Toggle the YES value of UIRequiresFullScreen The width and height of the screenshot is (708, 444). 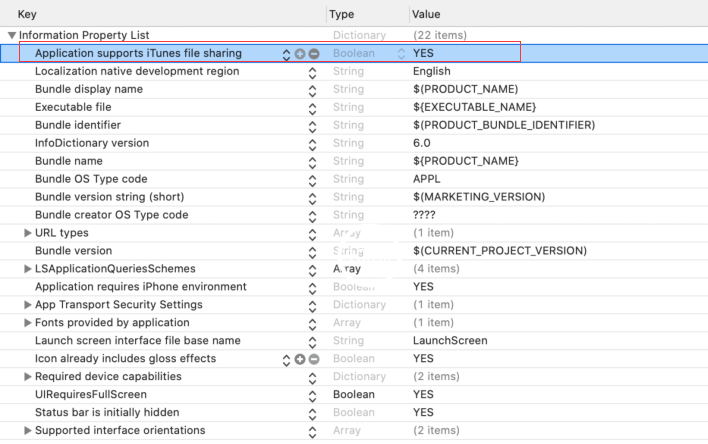tap(423, 395)
